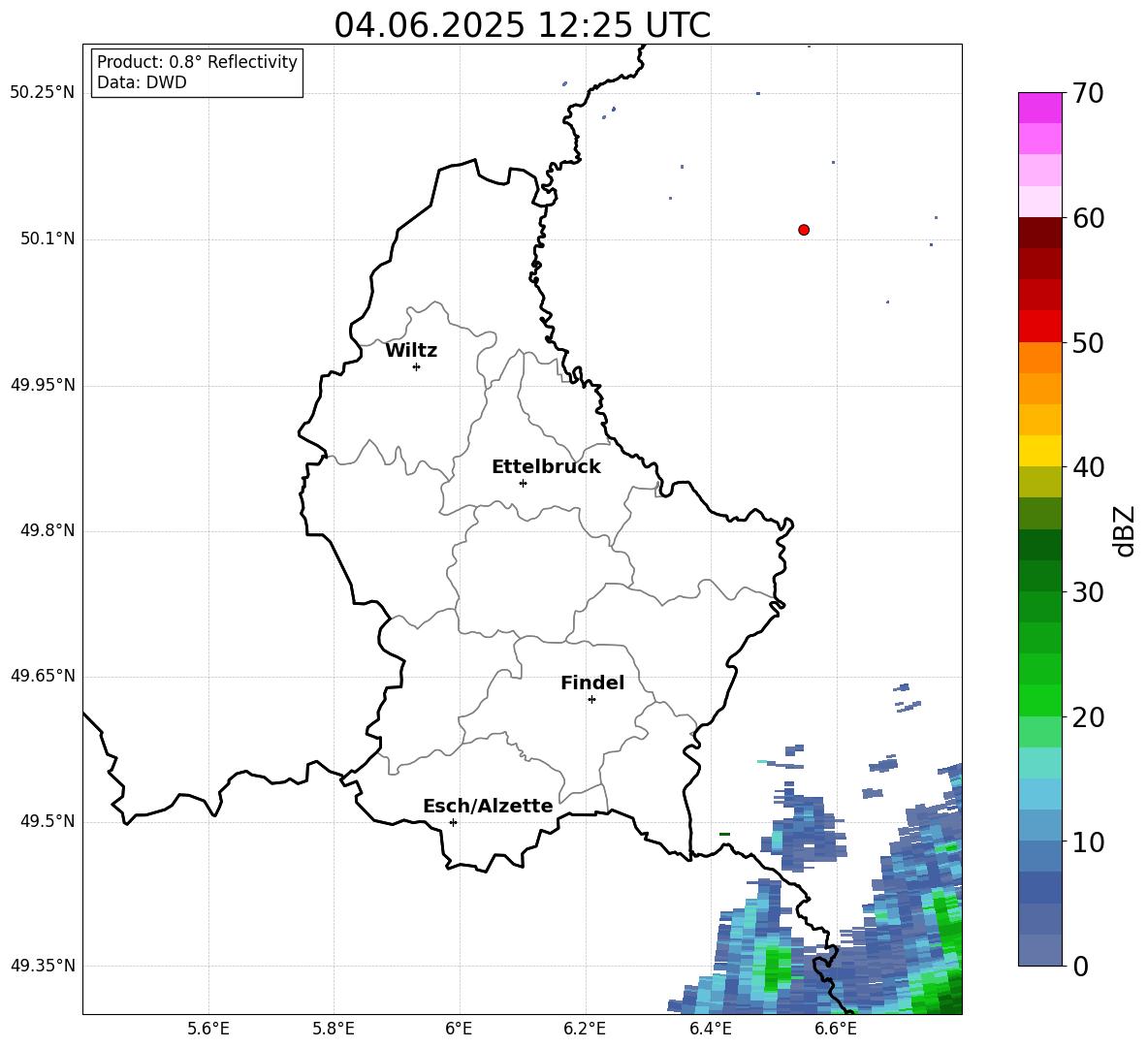Click the 49.35°N latitude label
This screenshot has height=1048, width=1148.
43,967
